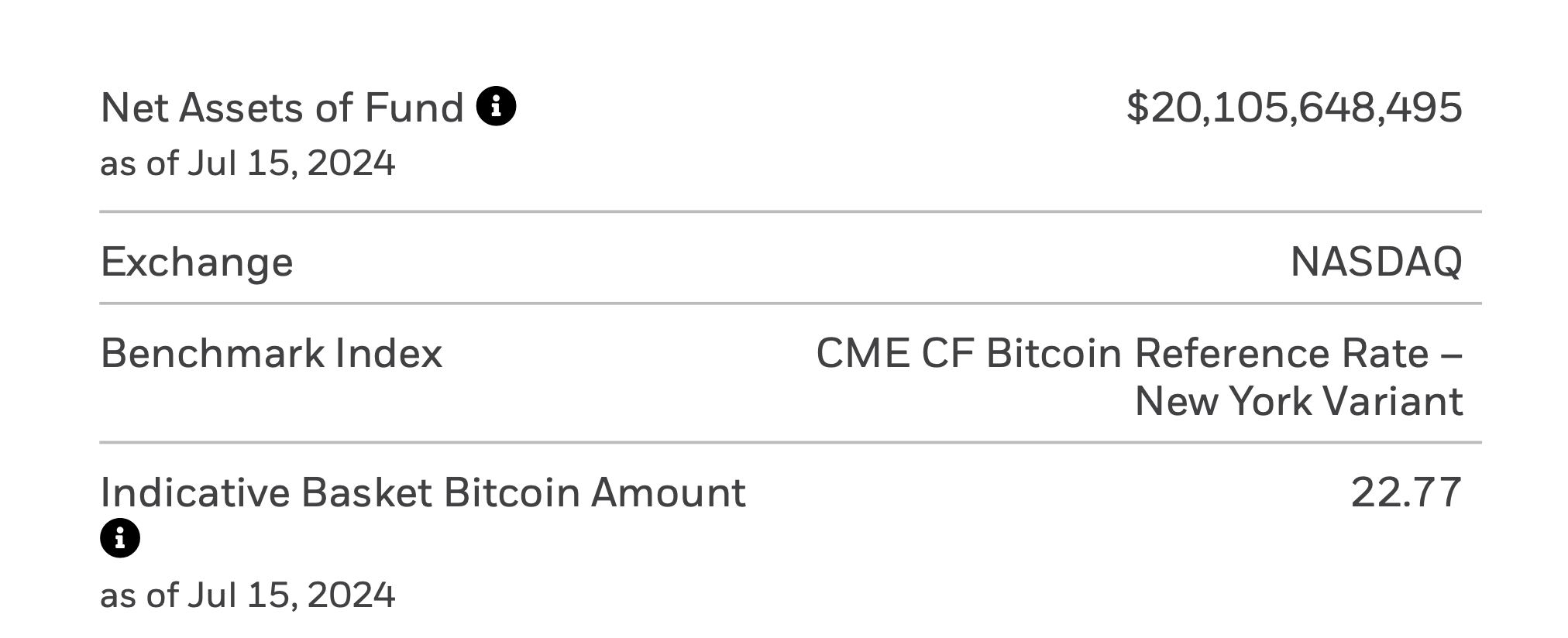Image resolution: width=1568 pixels, height=638 pixels.
Task: Click the Exchange label
Action: tap(197, 262)
